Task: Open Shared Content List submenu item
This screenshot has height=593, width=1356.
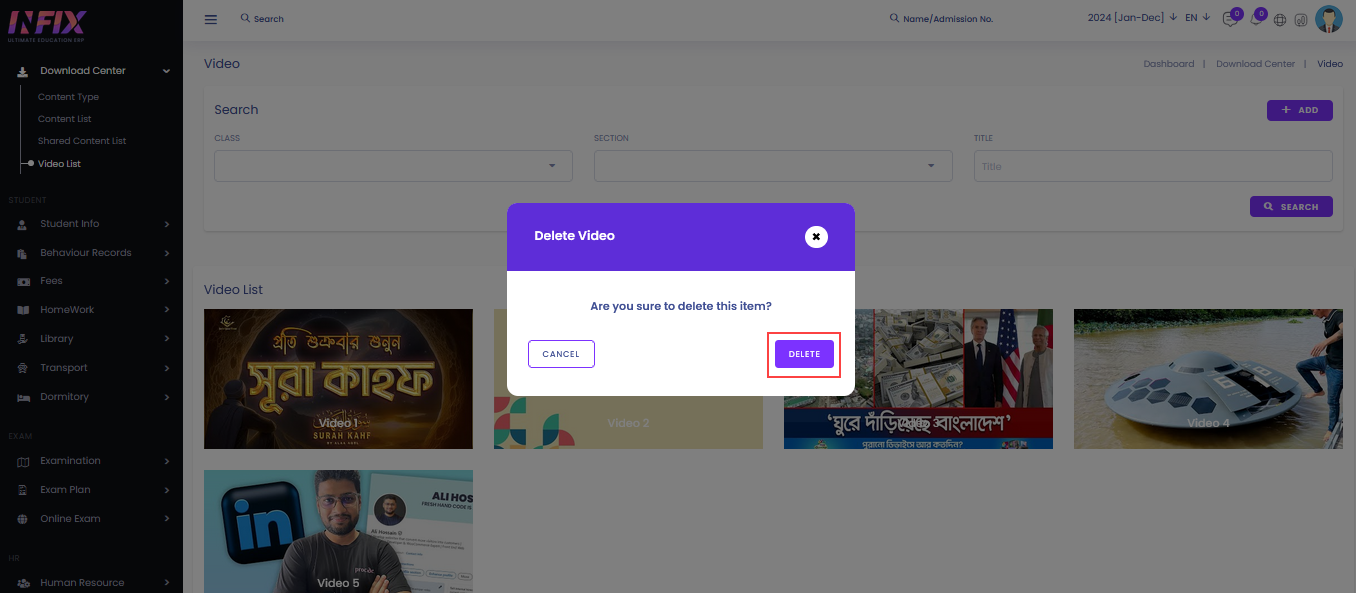Action: click(82, 141)
